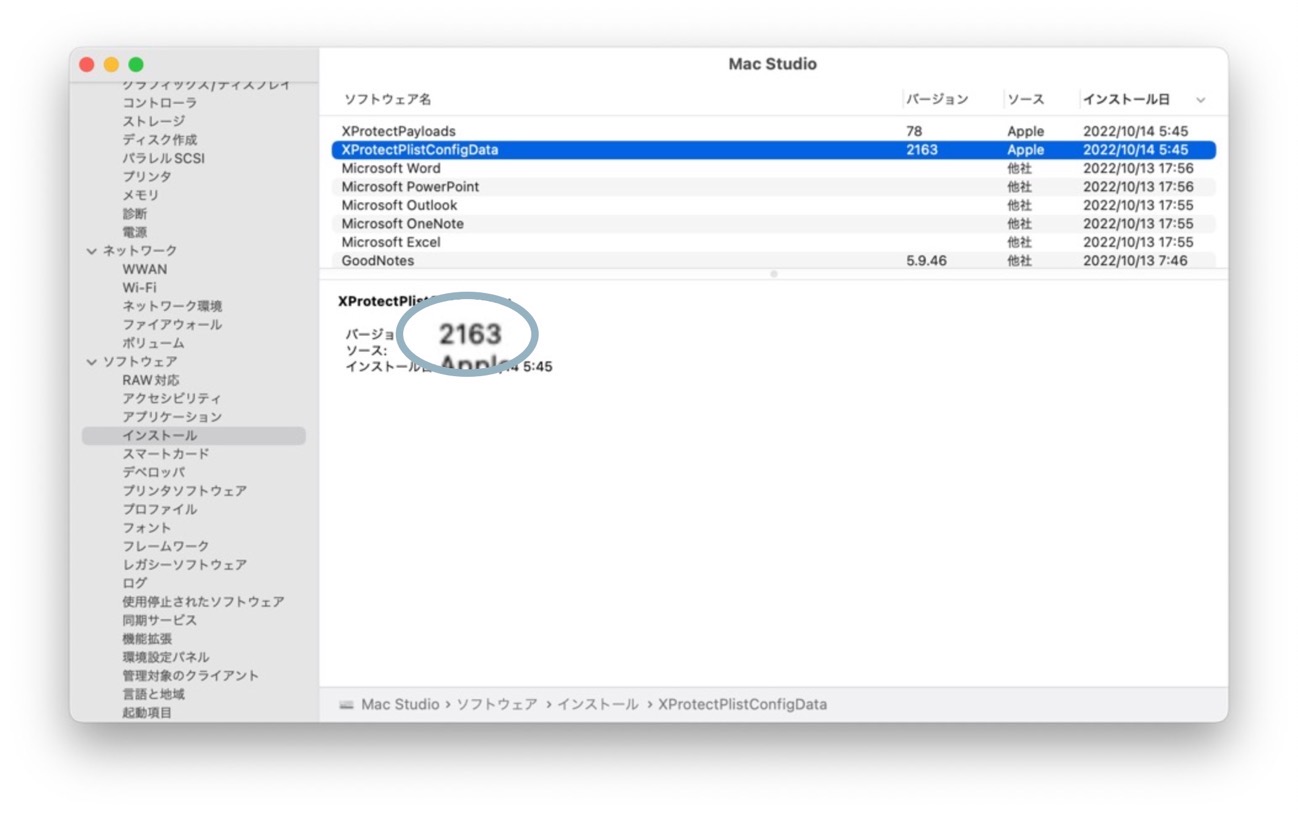Click the Mac Studio computer icon in path bar
Screen dimensions: 1298x814
(x=346, y=705)
